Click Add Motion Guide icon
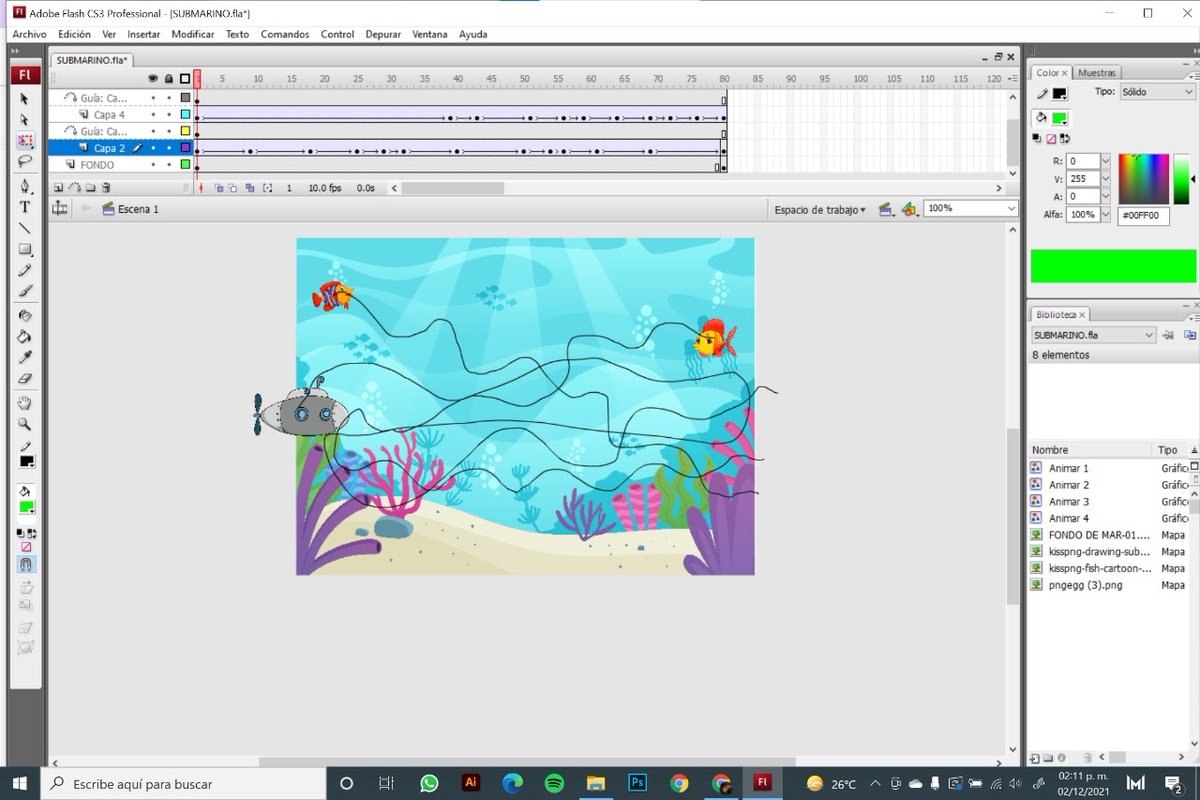The width and height of the screenshot is (1200, 800). [x=74, y=187]
